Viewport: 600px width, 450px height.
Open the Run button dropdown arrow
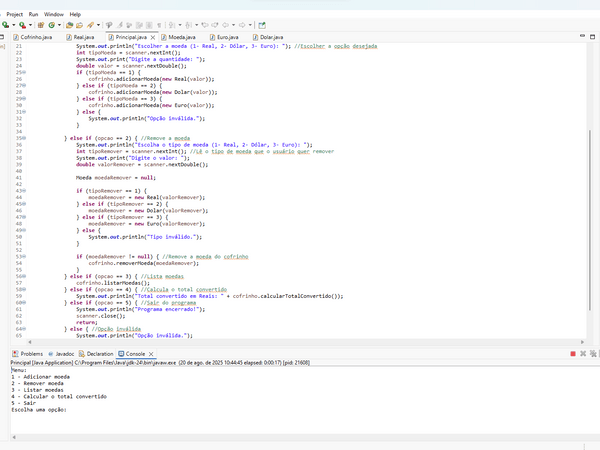click(13, 24)
